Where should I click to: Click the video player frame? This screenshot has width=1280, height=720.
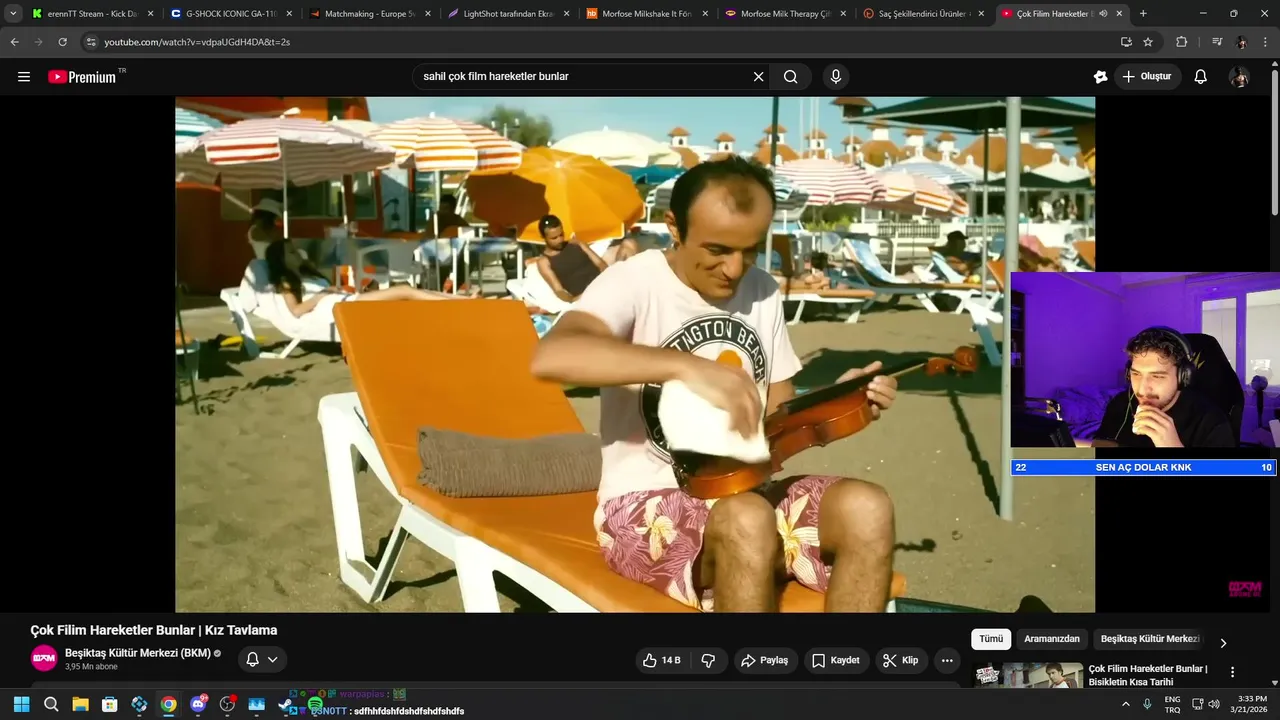(635, 354)
